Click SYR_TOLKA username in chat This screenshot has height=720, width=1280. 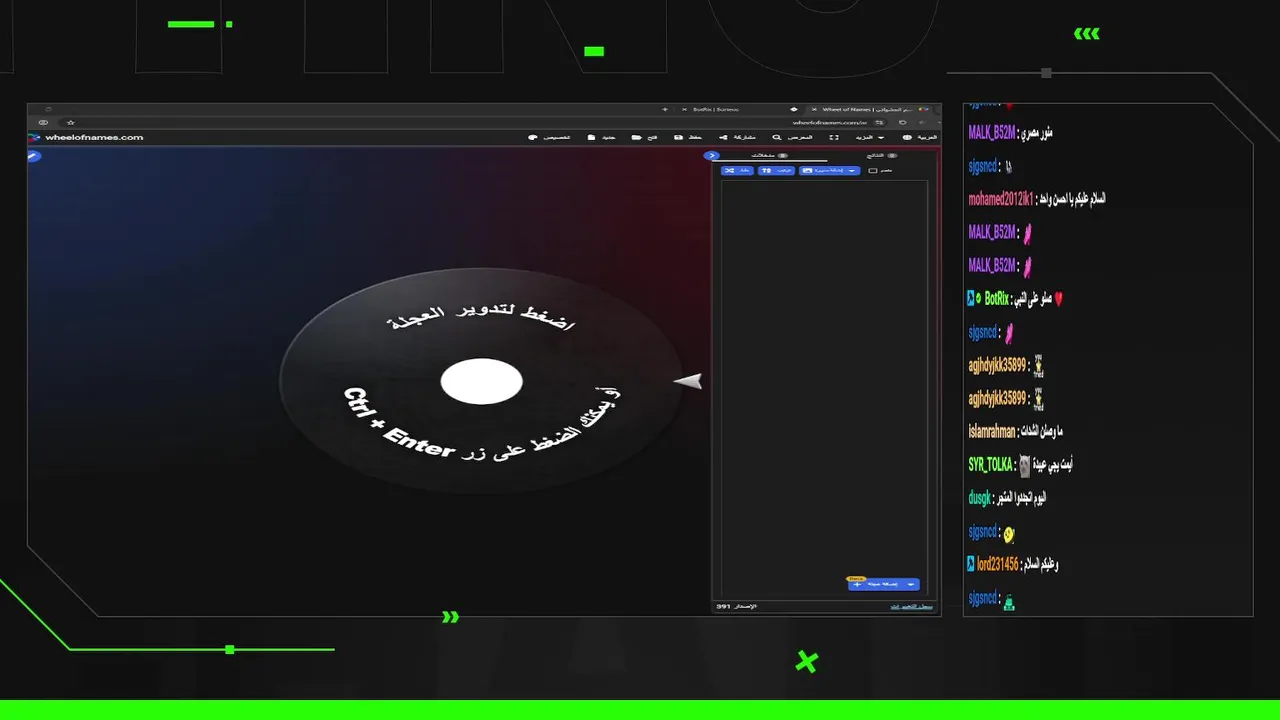point(991,465)
